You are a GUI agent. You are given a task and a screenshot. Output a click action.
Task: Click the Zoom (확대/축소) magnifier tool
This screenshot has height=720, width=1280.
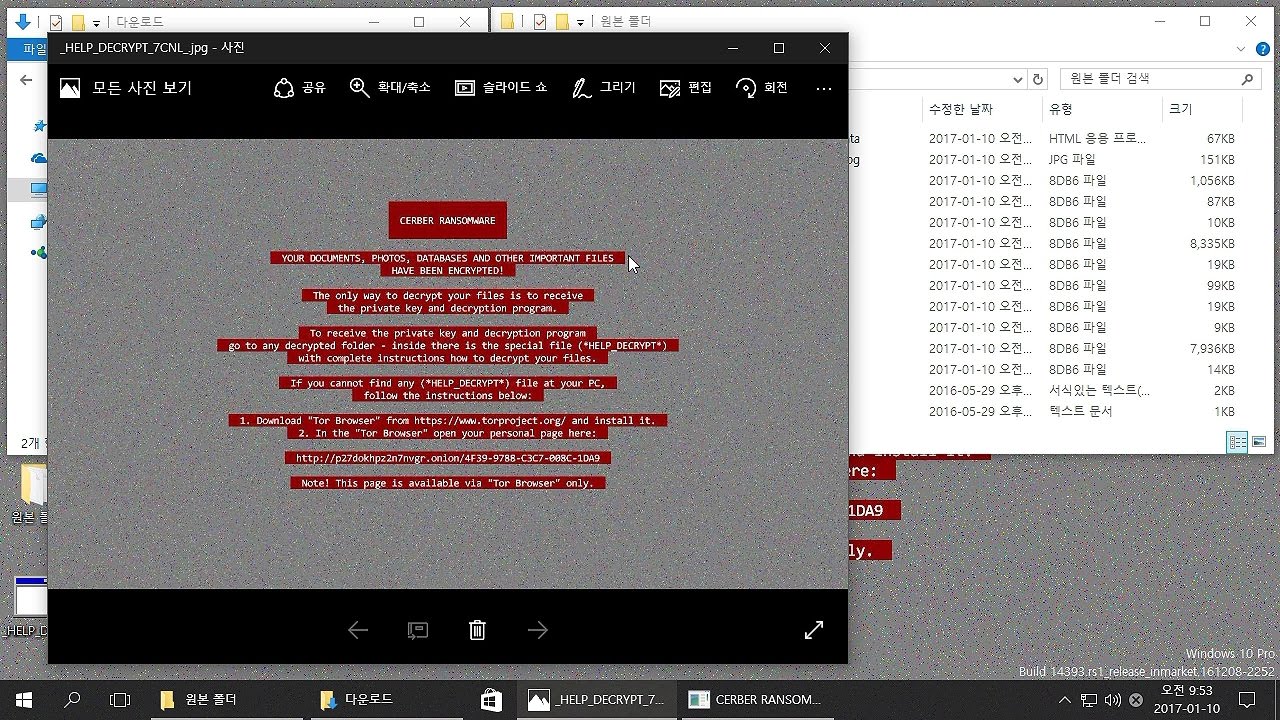[390, 88]
